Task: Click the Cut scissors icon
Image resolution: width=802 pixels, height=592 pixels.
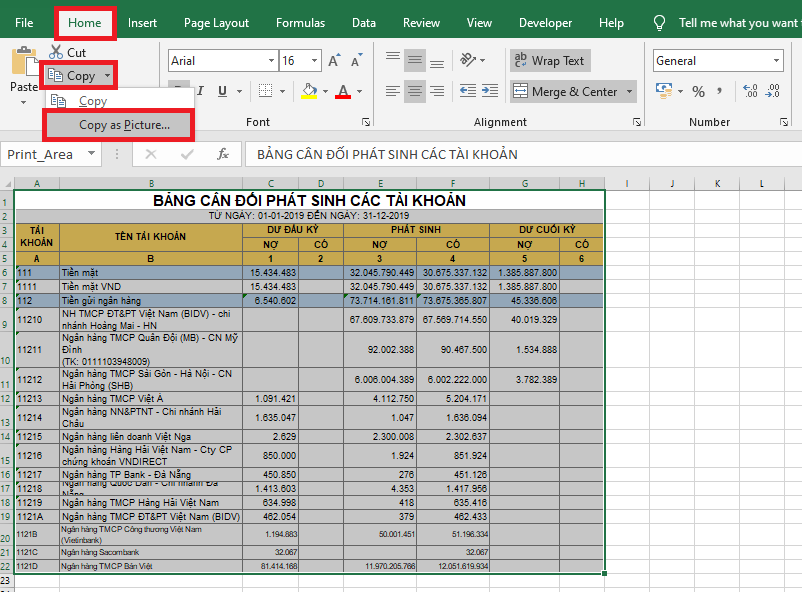Action: tap(57, 52)
